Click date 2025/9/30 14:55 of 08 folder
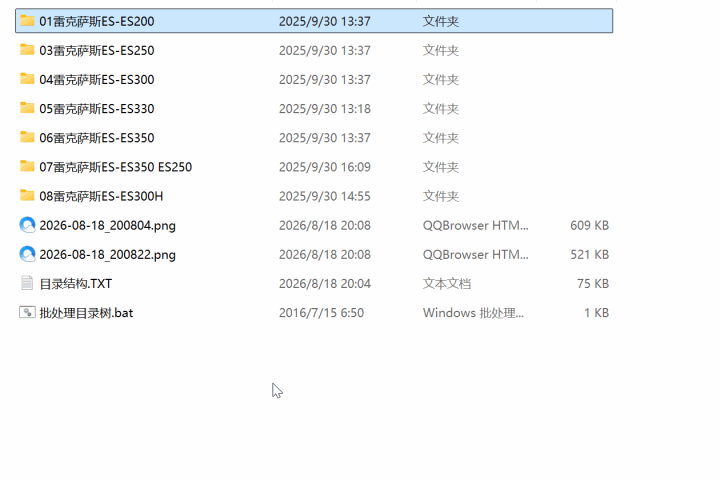 (325, 196)
